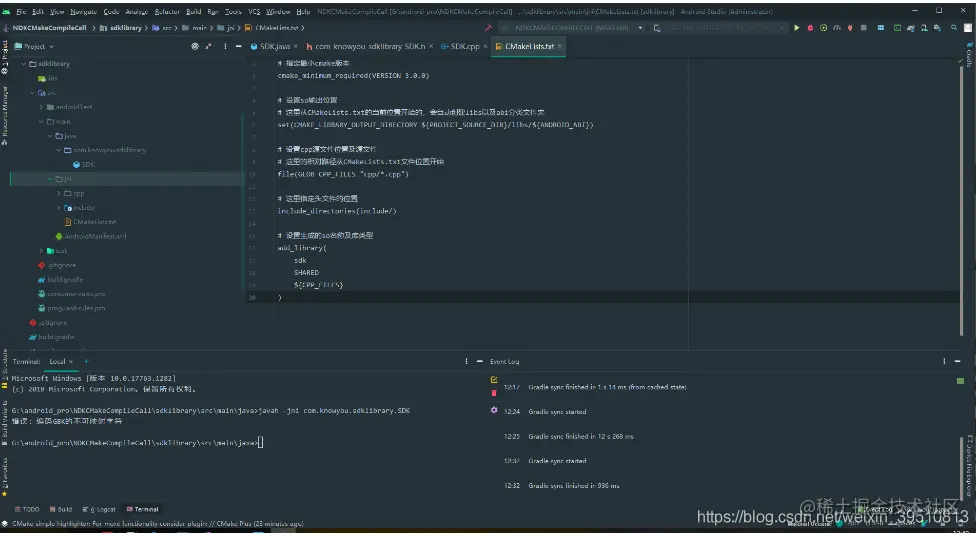Viewport: 979px width, 536px height.
Task: Open run configuration NDKCMAKECOMPILECALL dropdown
Action: pyautogui.click(x=571, y=28)
